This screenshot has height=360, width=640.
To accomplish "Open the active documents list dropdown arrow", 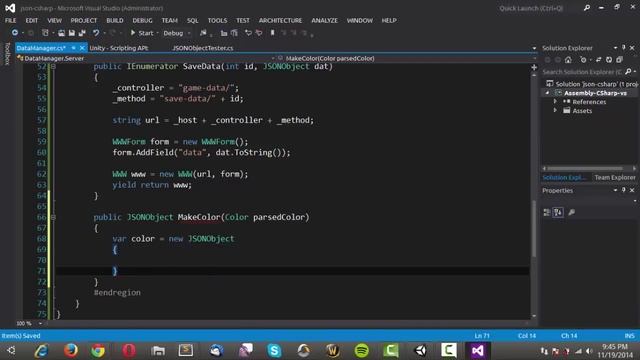I will coord(534,48).
